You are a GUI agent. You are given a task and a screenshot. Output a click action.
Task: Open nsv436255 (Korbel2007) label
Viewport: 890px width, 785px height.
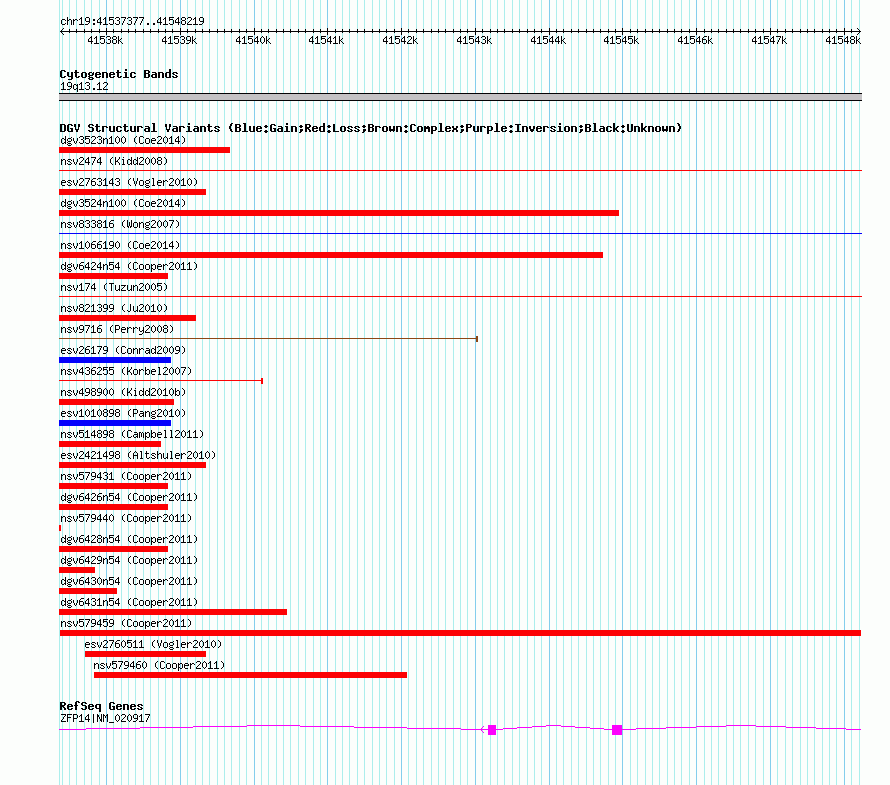click(x=126, y=371)
